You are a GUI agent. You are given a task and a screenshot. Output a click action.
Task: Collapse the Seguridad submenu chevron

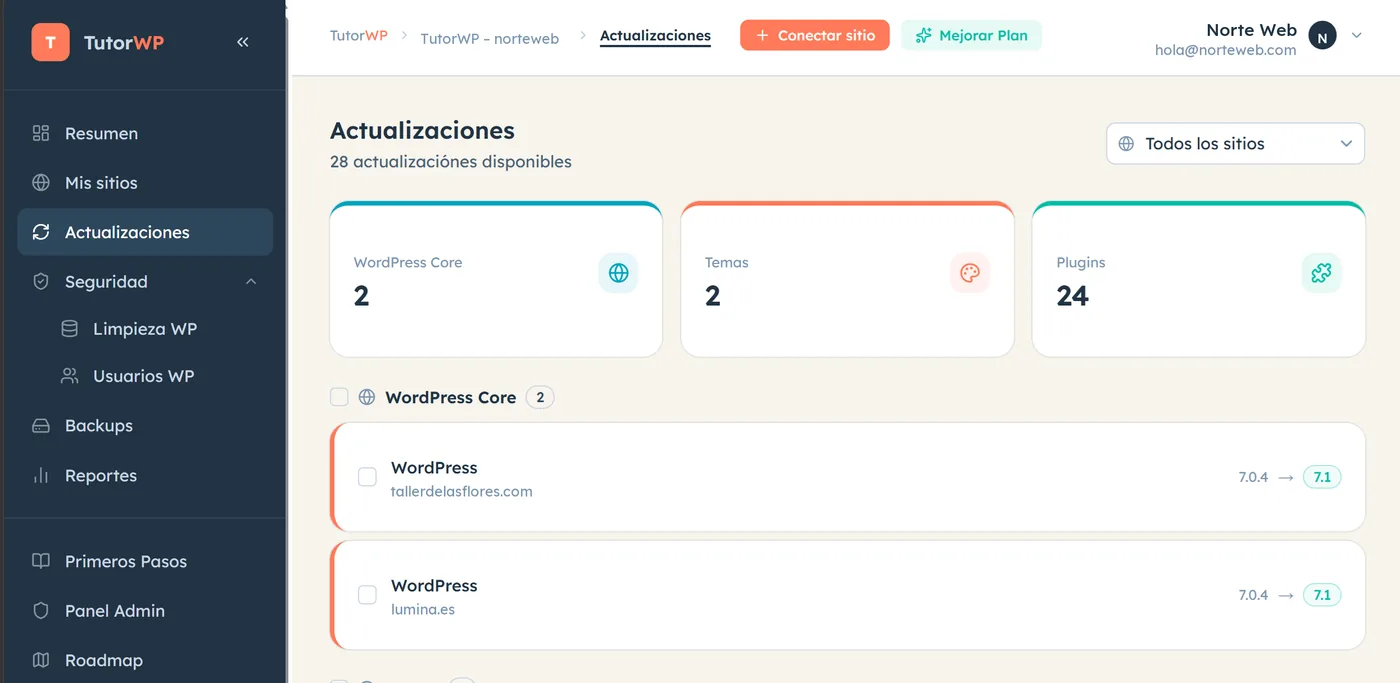coord(251,282)
